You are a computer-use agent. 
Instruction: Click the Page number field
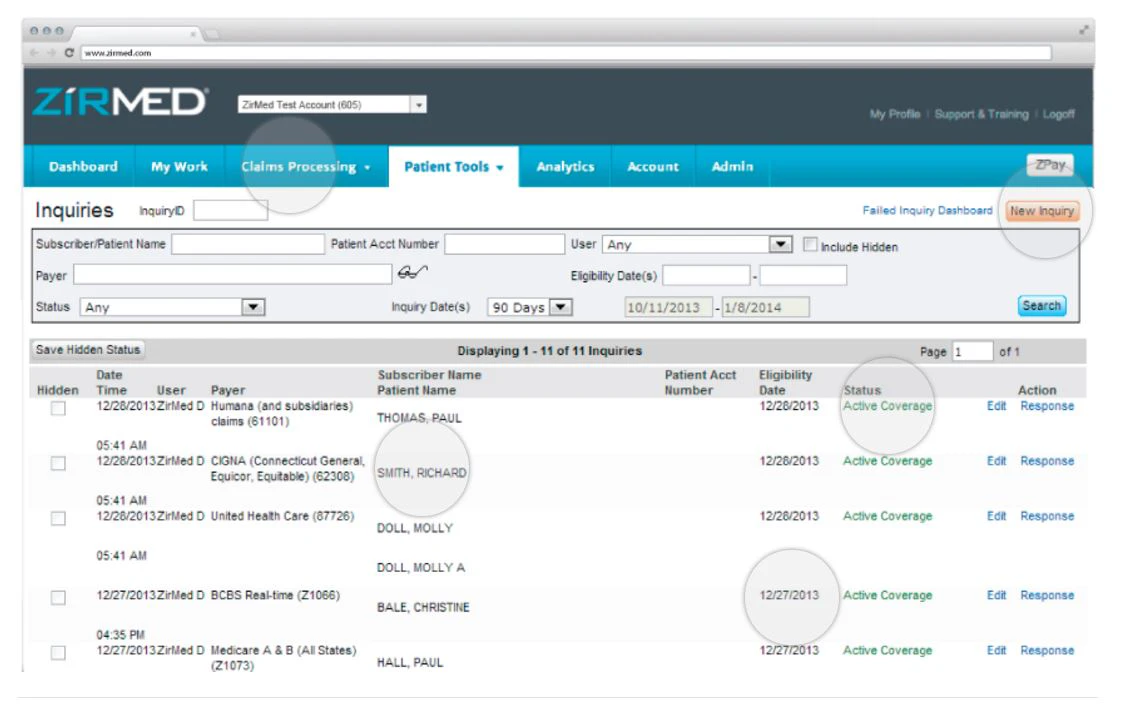pyautogui.click(x=972, y=351)
